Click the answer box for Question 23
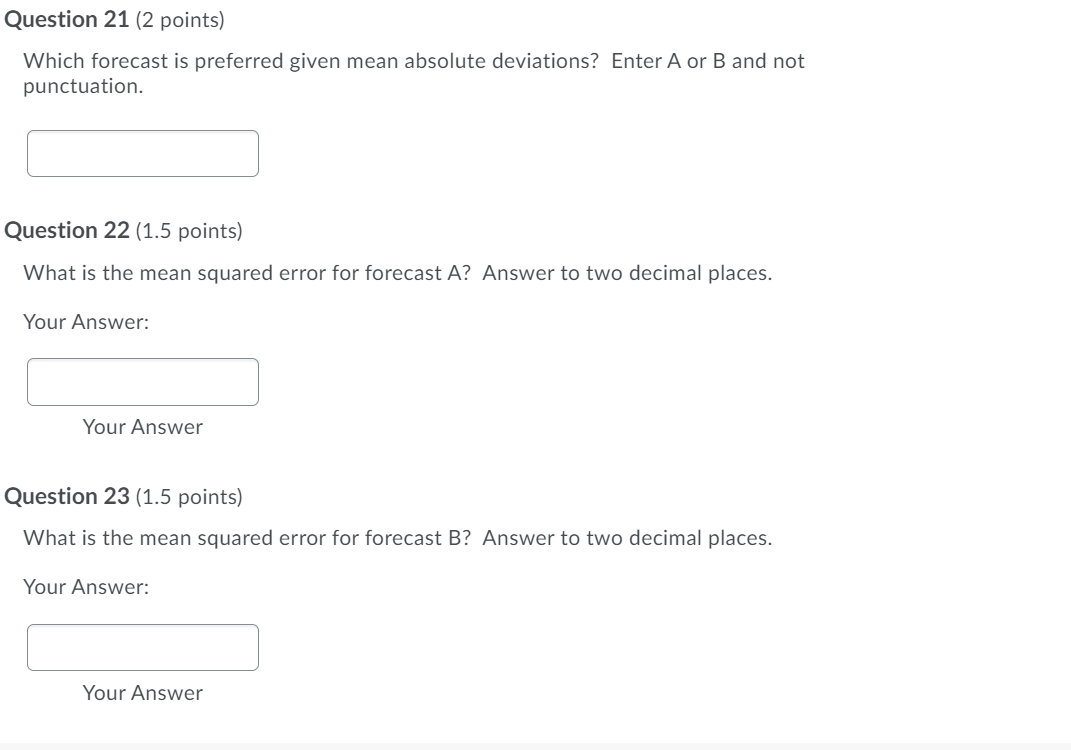The height and width of the screenshot is (750, 1071). pyautogui.click(x=143, y=647)
